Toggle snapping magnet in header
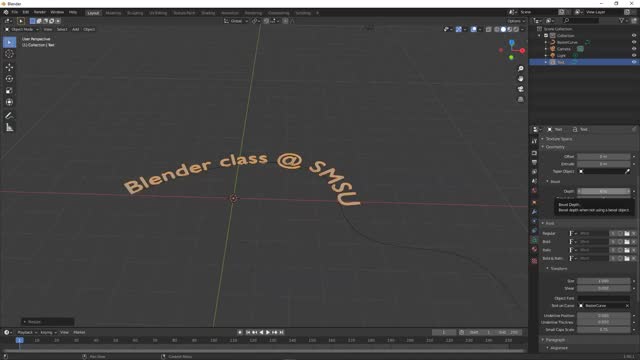 (266, 21)
